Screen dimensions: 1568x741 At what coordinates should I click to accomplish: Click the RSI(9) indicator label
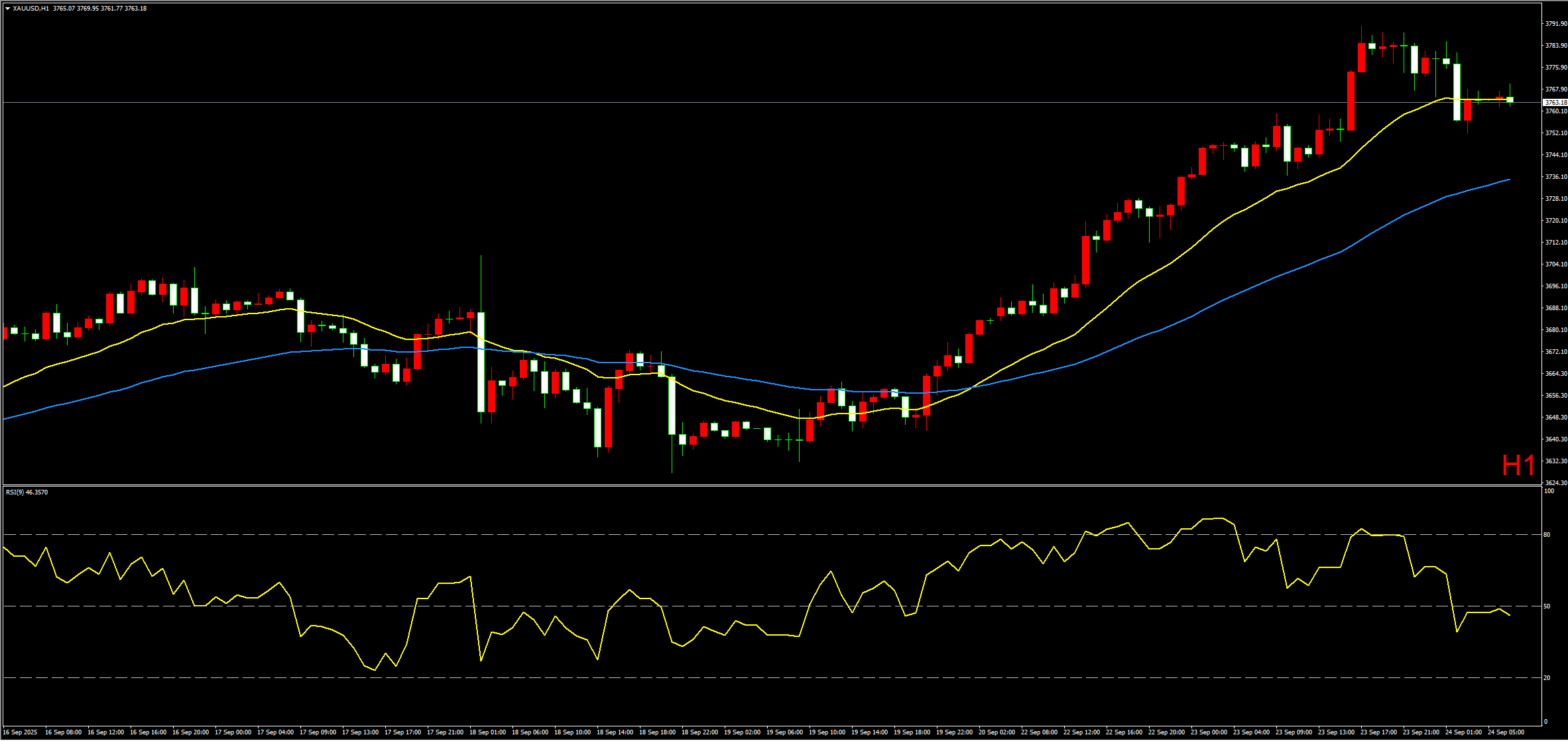pos(27,492)
